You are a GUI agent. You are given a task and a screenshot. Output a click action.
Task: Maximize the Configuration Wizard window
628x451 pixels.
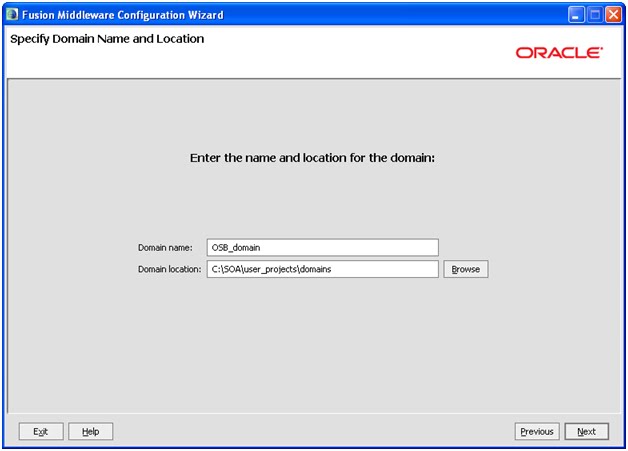click(x=595, y=15)
